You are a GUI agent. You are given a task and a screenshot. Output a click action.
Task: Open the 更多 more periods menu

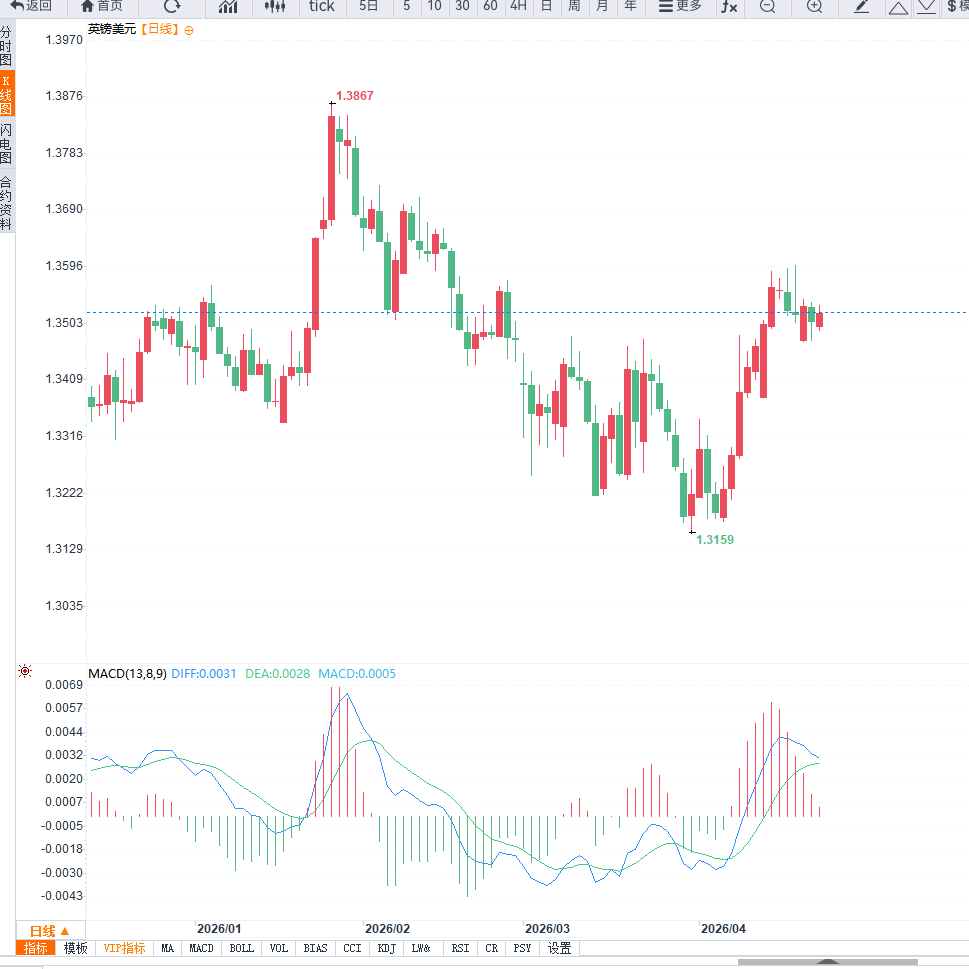click(680, 6)
